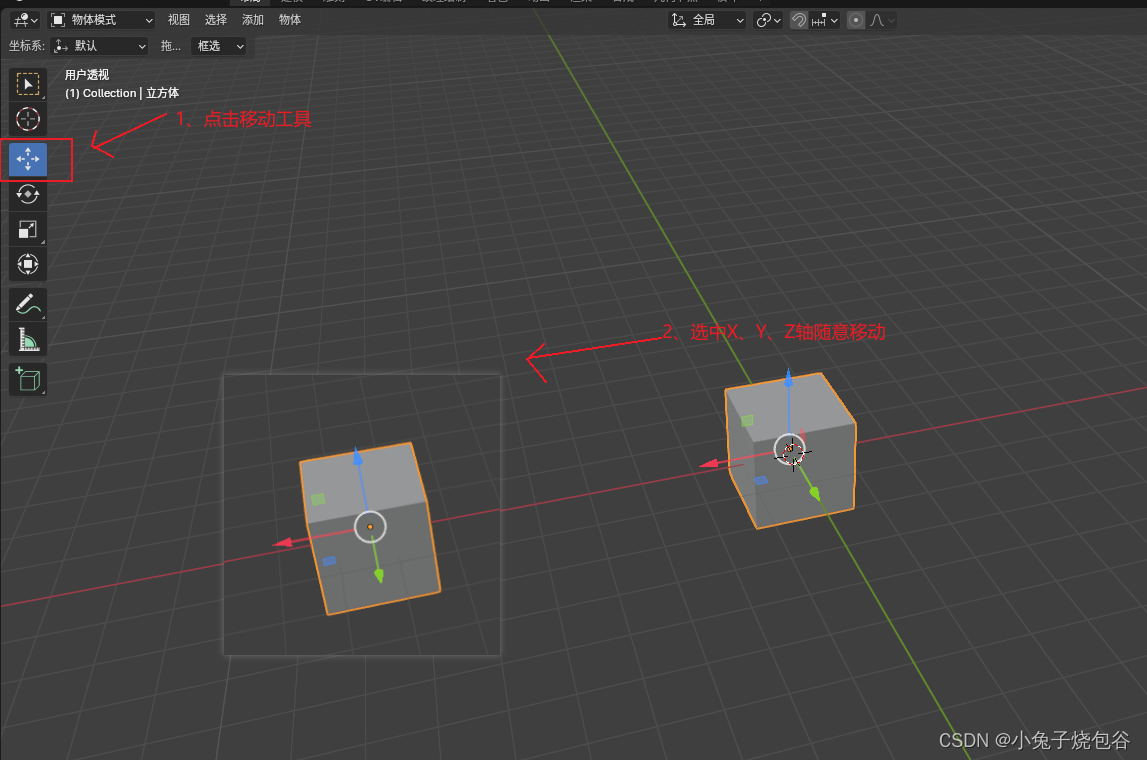Open the pivot point dropdown
The height and width of the screenshot is (760, 1147).
(x=768, y=20)
